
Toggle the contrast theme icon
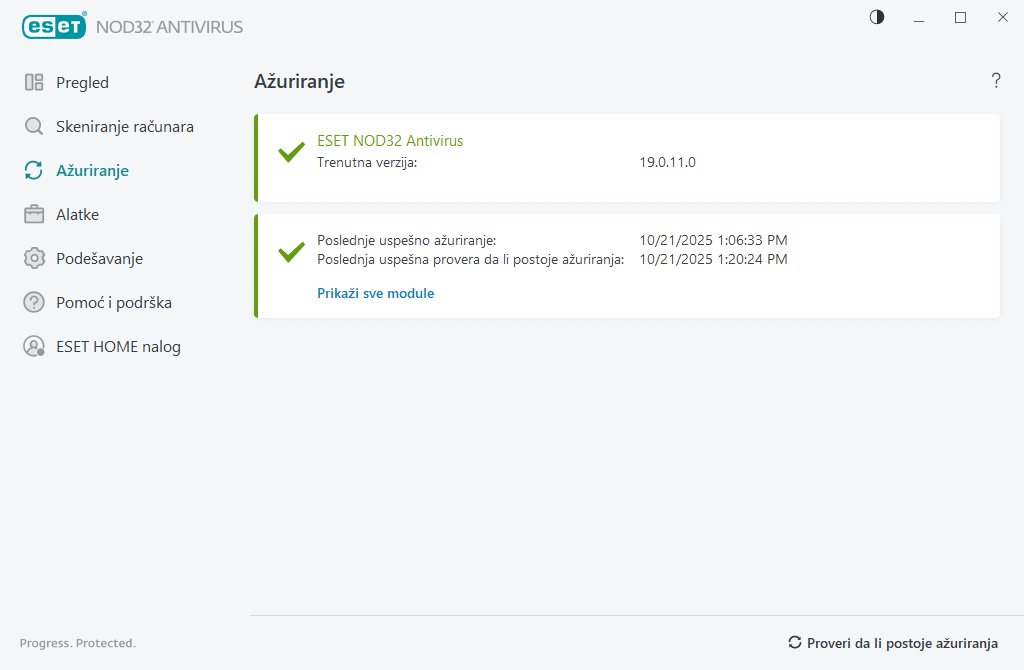877,17
